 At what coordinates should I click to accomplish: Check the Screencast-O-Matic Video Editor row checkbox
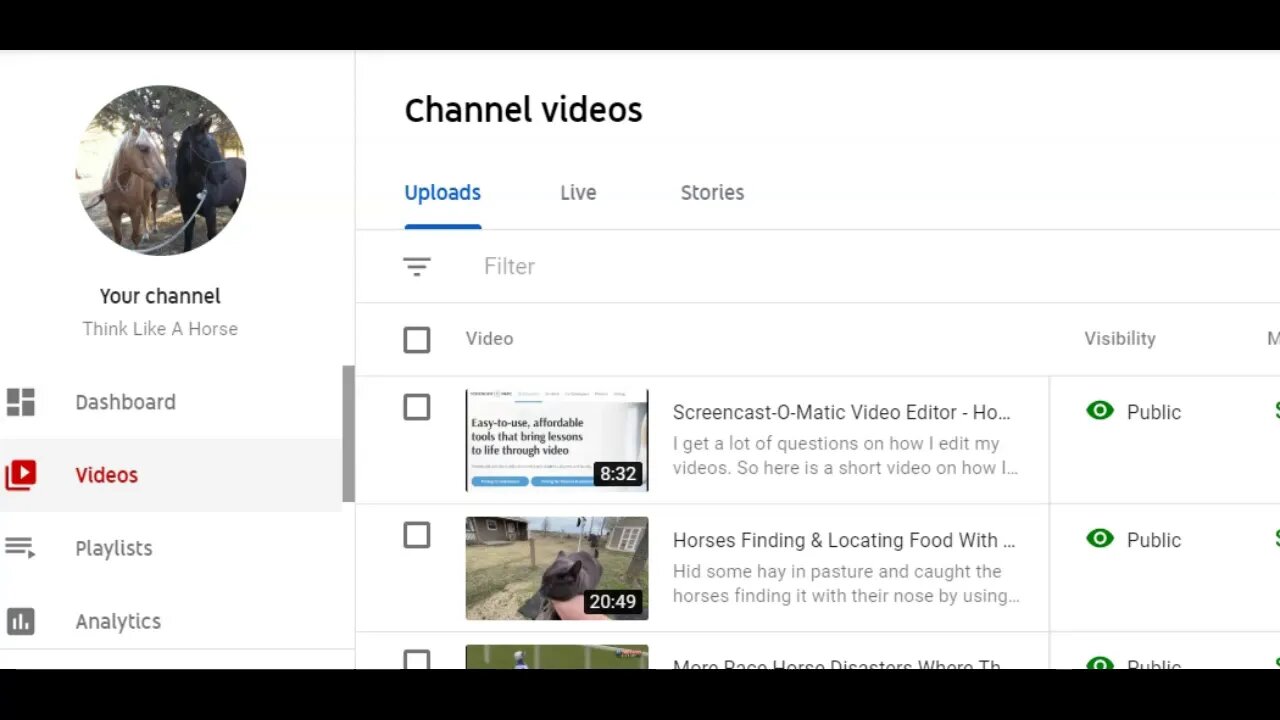tap(417, 408)
